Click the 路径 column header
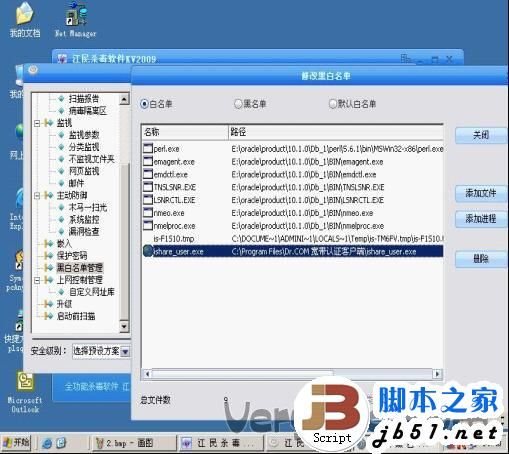 click(336, 132)
